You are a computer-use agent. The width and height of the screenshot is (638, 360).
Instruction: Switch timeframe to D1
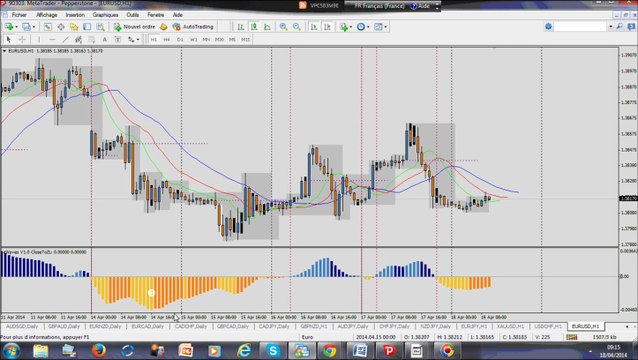click(x=180, y=39)
